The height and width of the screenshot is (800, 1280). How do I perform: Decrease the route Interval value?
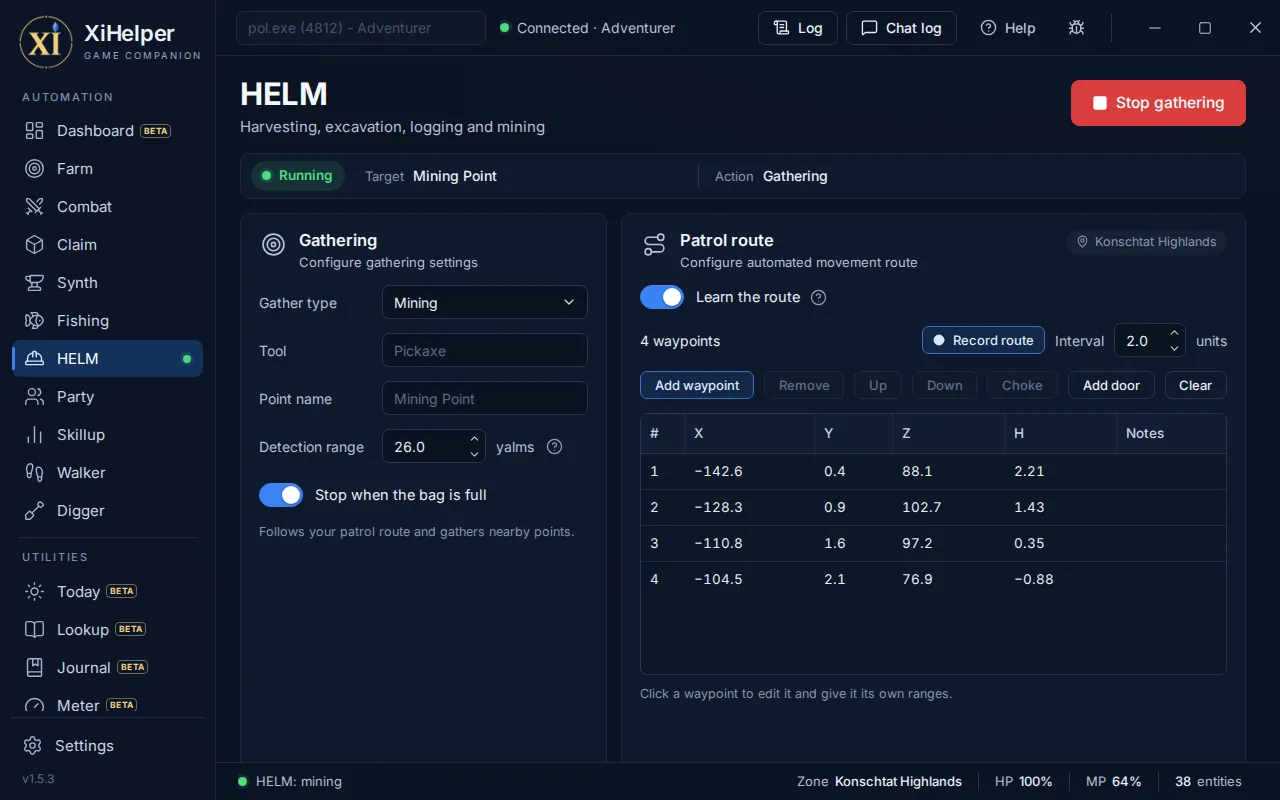tap(1175, 348)
